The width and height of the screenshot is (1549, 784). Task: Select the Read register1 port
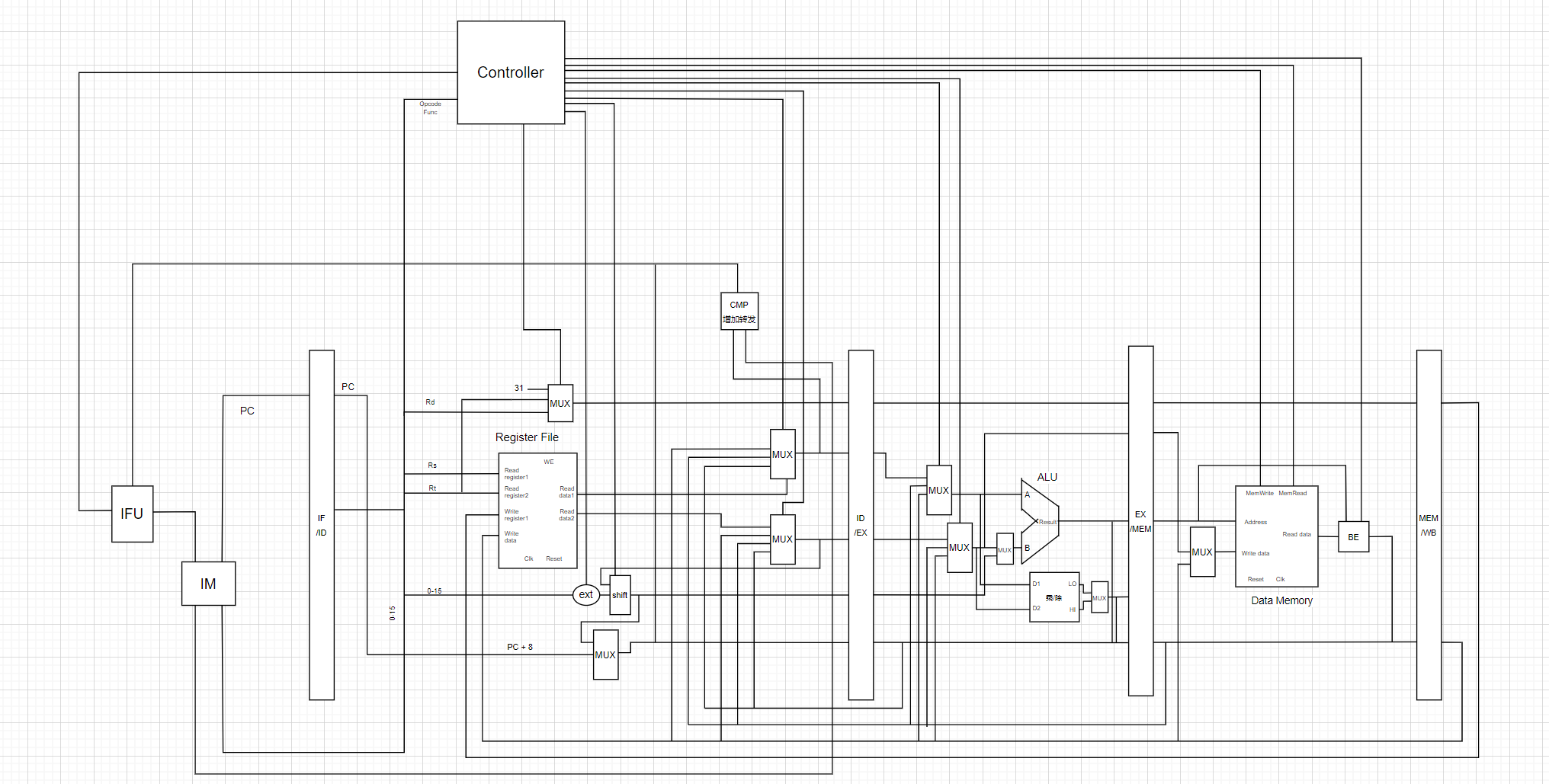[516, 474]
